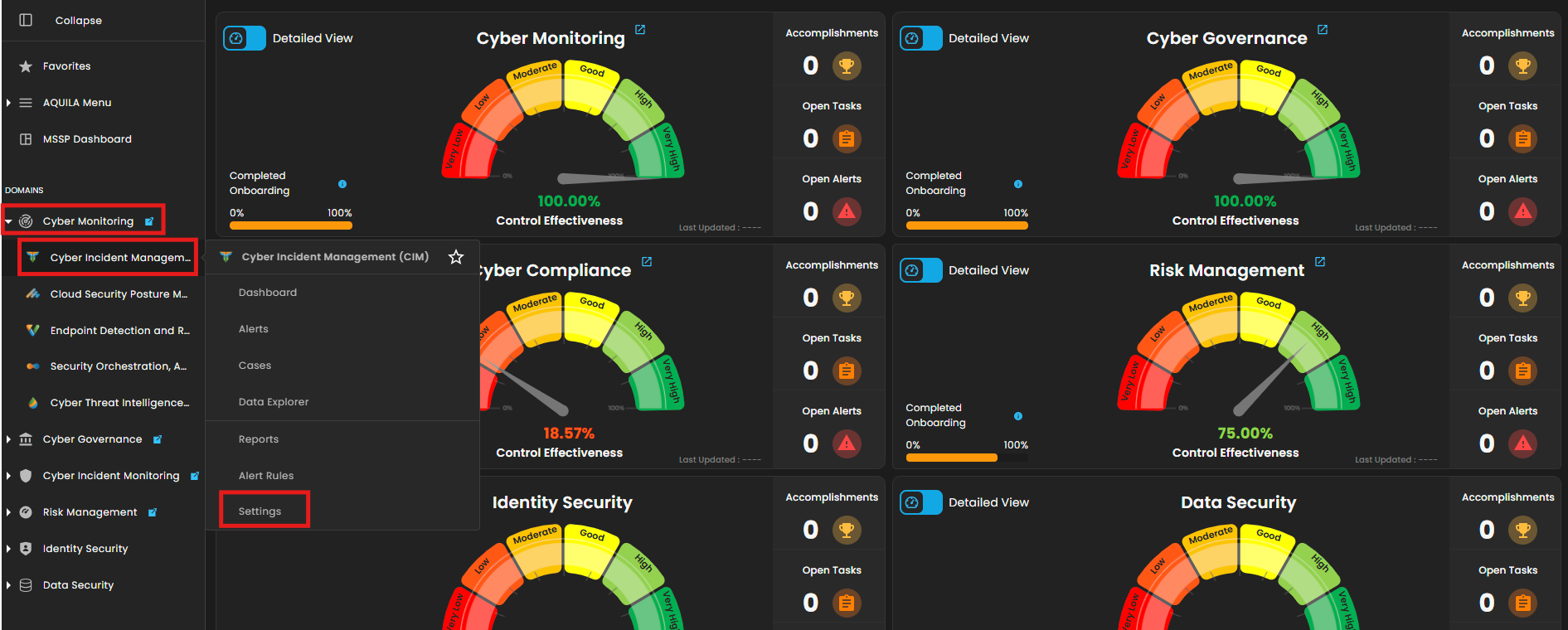The image size is (1568, 630).
Task: Toggle Detailed View on Risk Management card
Action: 921,270
